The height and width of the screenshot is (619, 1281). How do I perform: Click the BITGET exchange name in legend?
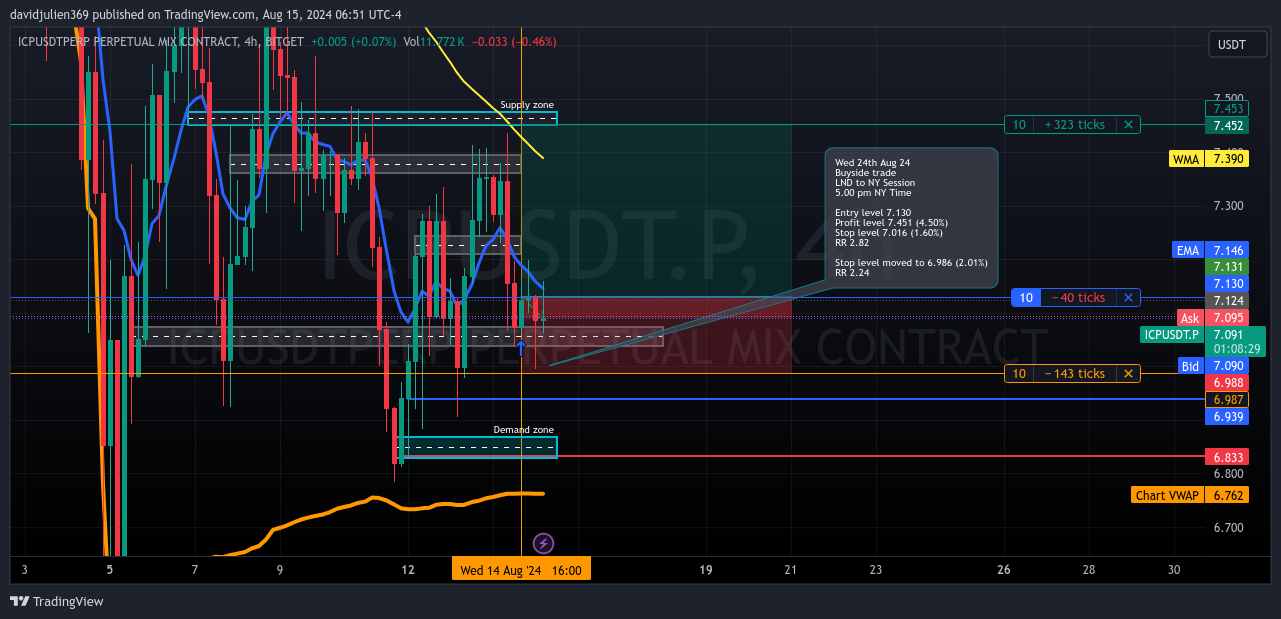(x=283, y=42)
